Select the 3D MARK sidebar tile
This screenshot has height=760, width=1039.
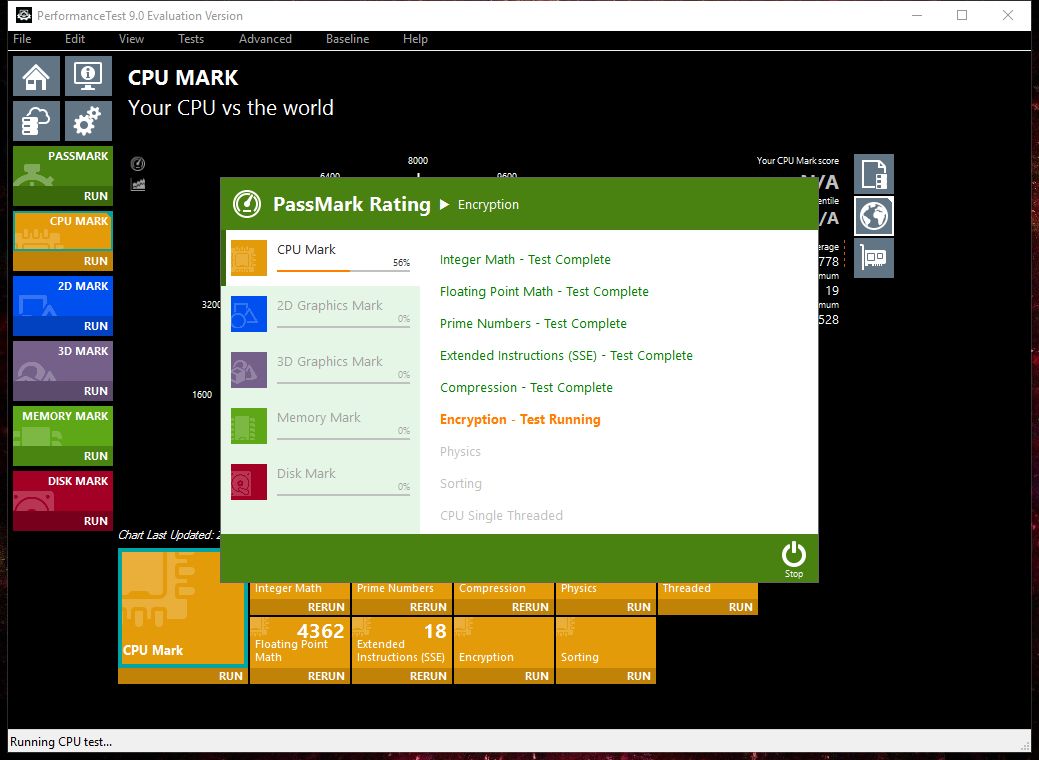63,362
